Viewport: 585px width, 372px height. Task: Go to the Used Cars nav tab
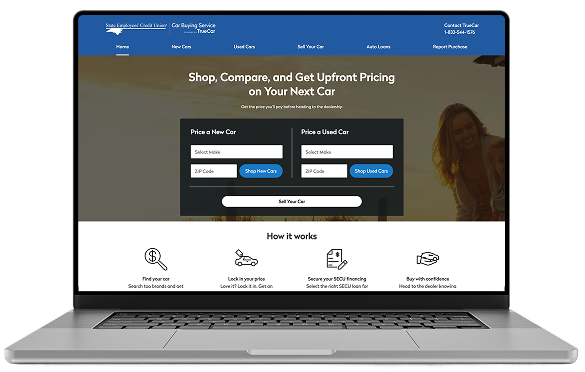tap(244, 47)
